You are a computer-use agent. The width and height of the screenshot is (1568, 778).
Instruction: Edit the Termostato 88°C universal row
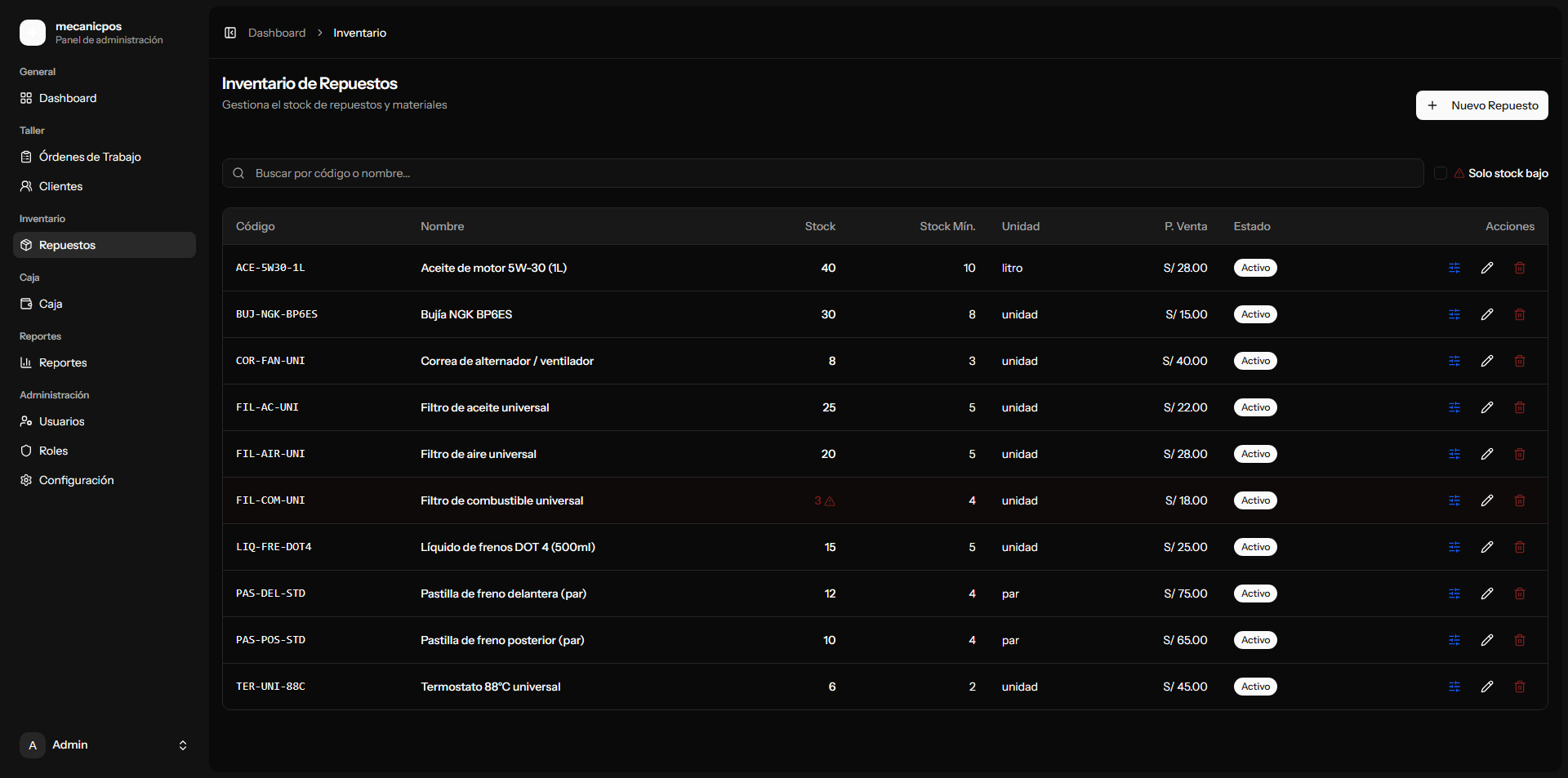point(1487,687)
